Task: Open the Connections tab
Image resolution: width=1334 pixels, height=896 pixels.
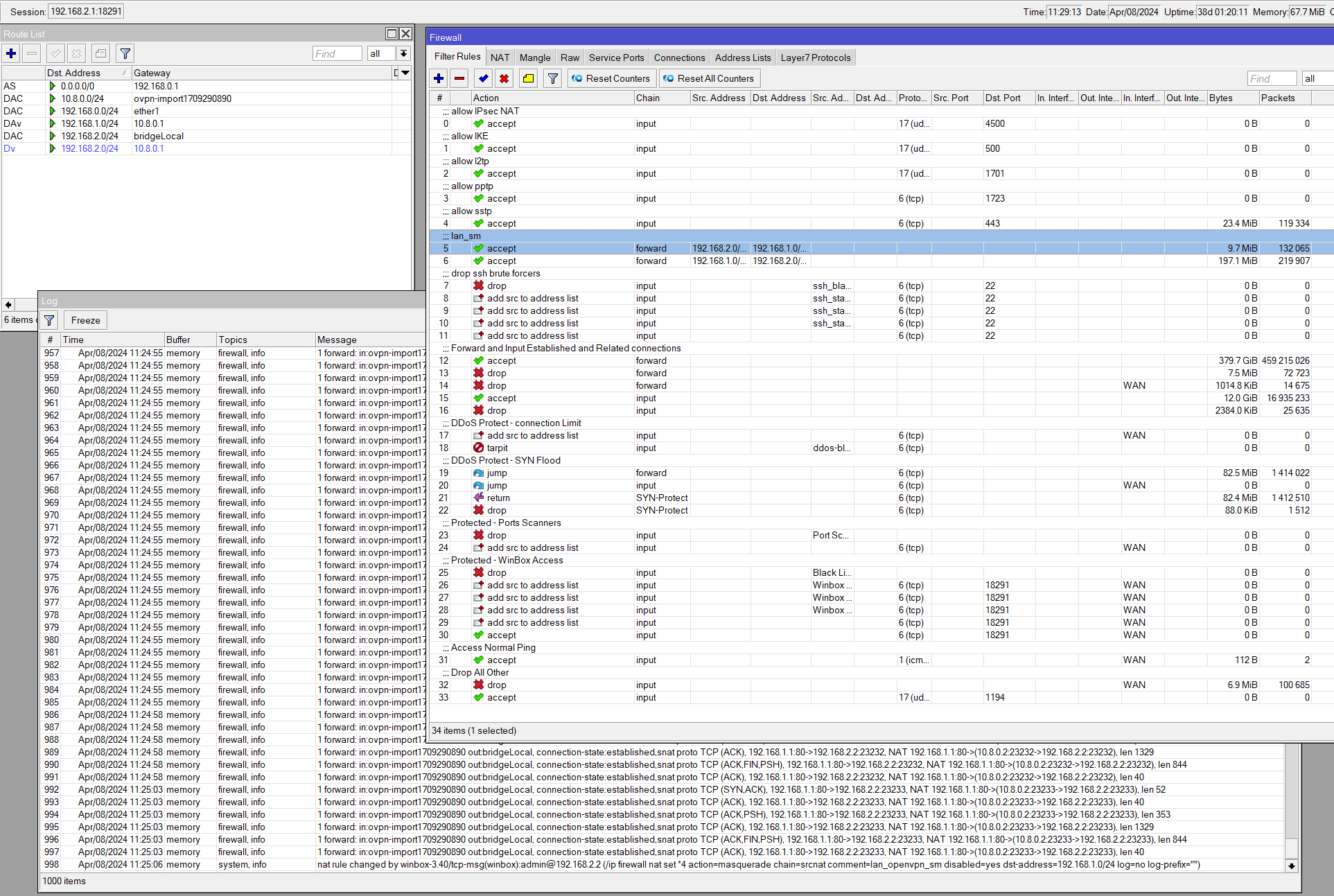Action: coord(679,58)
